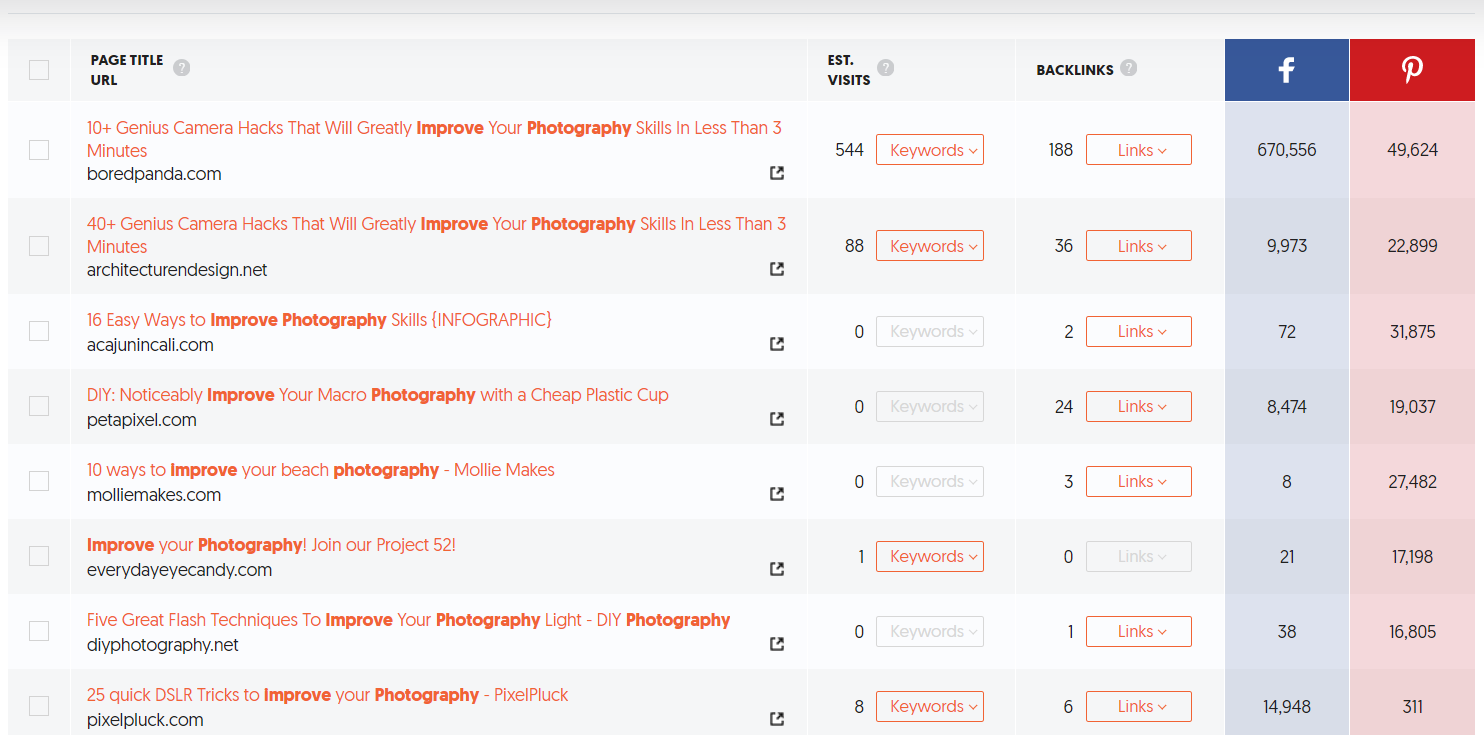1484x735 pixels.
Task: Open '16 Easy Ways to Improve Photography Skills' link
Action: tap(319, 320)
